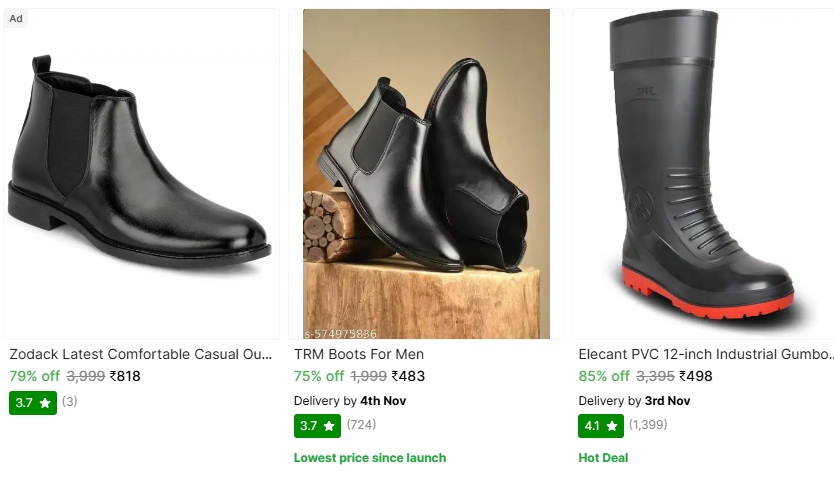Click the 4.1 star rating badge for Elecant
Image resolution: width=834 pixels, height=477 pixels.
pyautogui.click(x=601, y=426)
